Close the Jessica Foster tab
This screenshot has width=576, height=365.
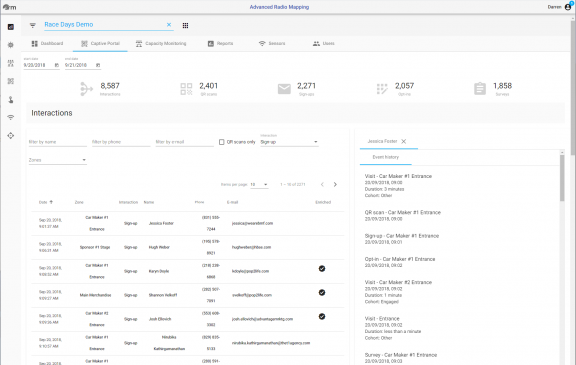(x=404, y=141)
